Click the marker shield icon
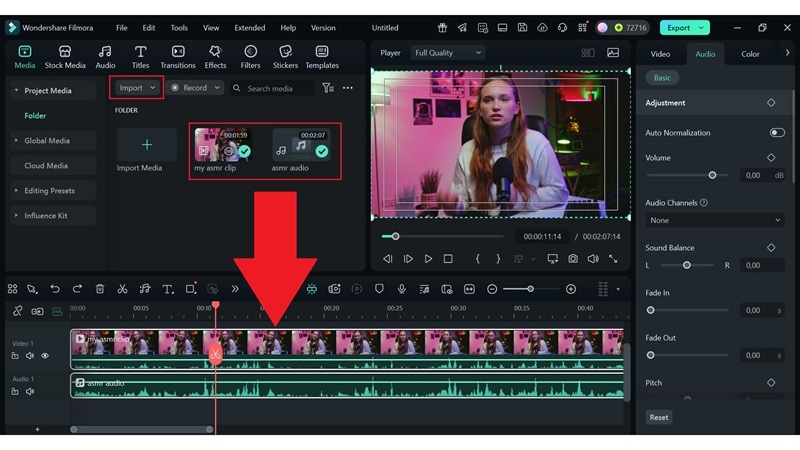The height and width of the screenshot is (450, 800). pyautogui.click(x=379, y=289)
